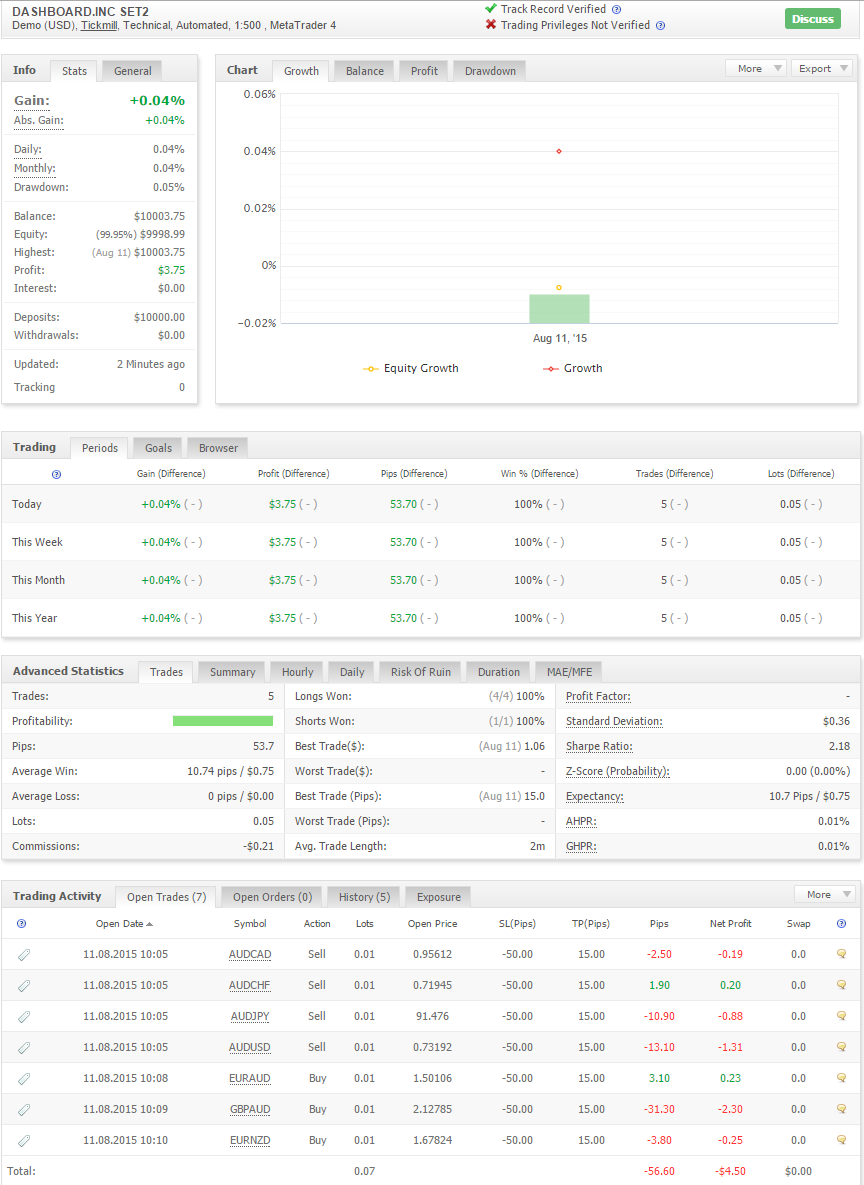Select the Drawdown chart tab
Screen dimensions: 864x1185
(x=490, y=71)
